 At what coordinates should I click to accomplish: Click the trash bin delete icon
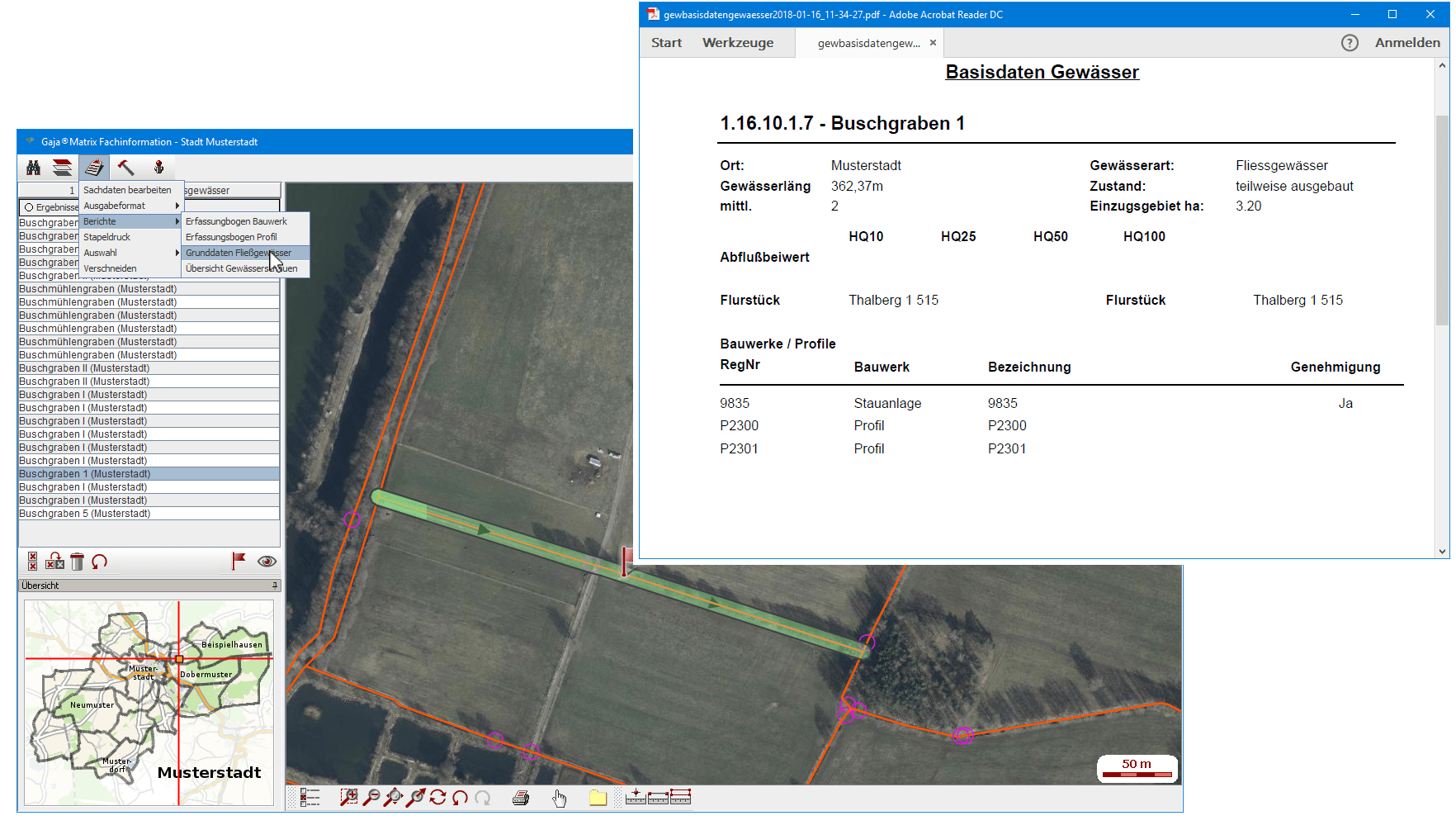pos(77,562)
